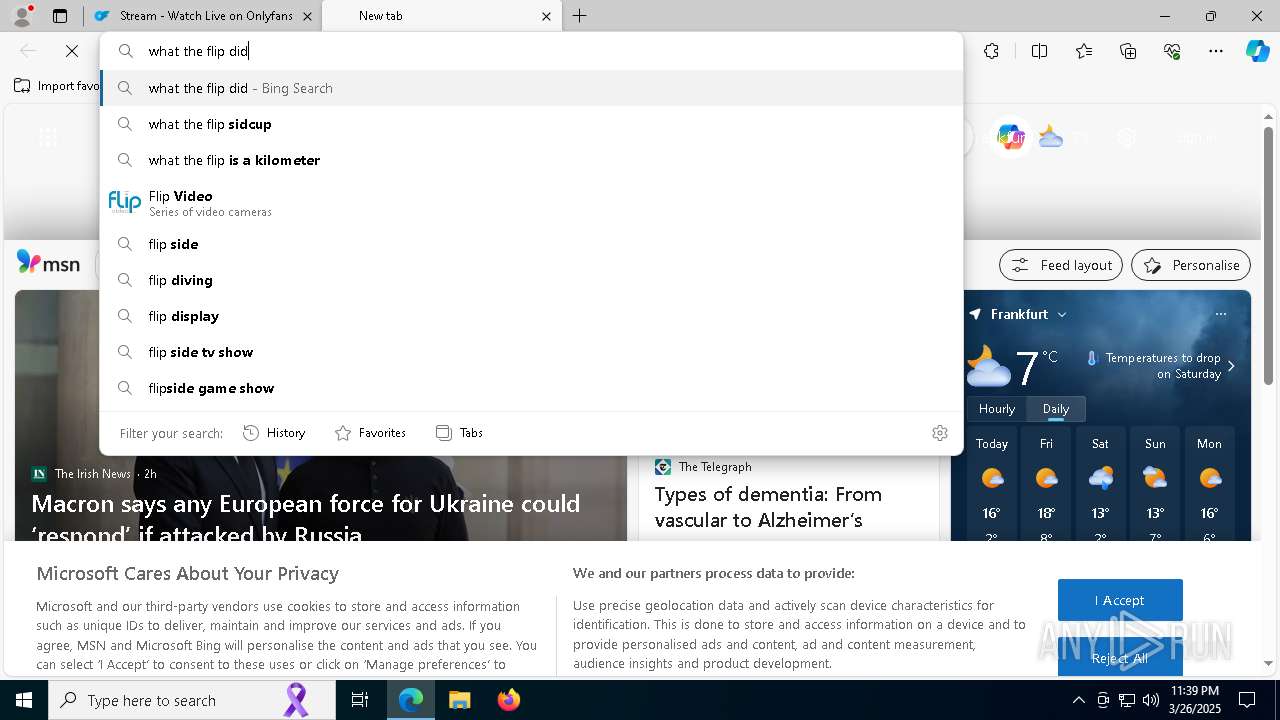Close the New tab tab

(546, 16)
